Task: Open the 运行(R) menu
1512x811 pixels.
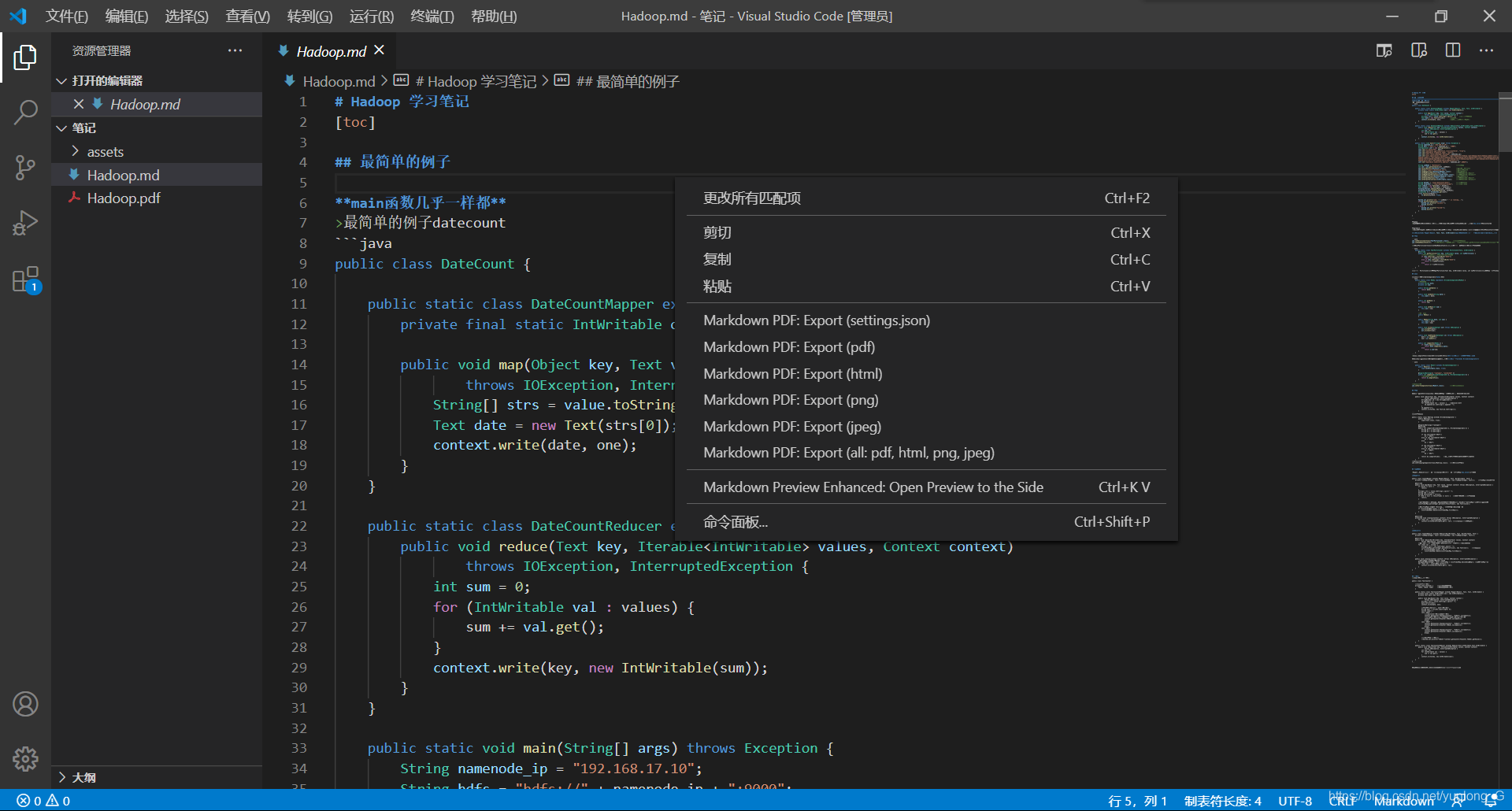Action: coord(372,16)
